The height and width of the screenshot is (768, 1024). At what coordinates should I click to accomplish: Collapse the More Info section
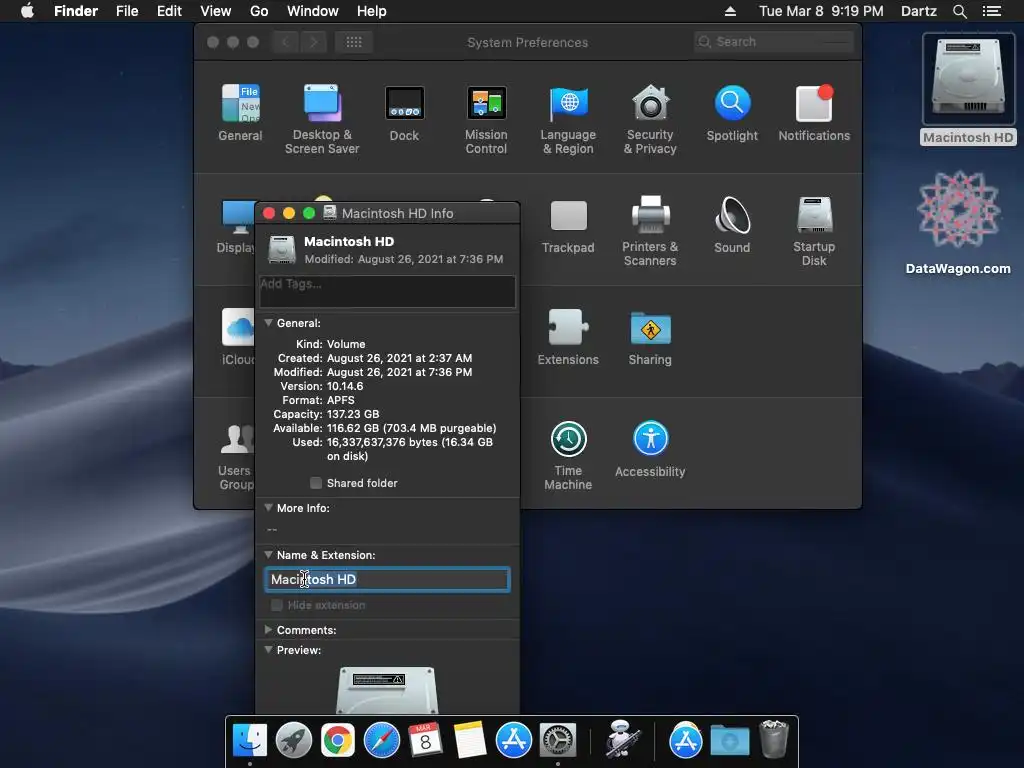click(268, 507)
